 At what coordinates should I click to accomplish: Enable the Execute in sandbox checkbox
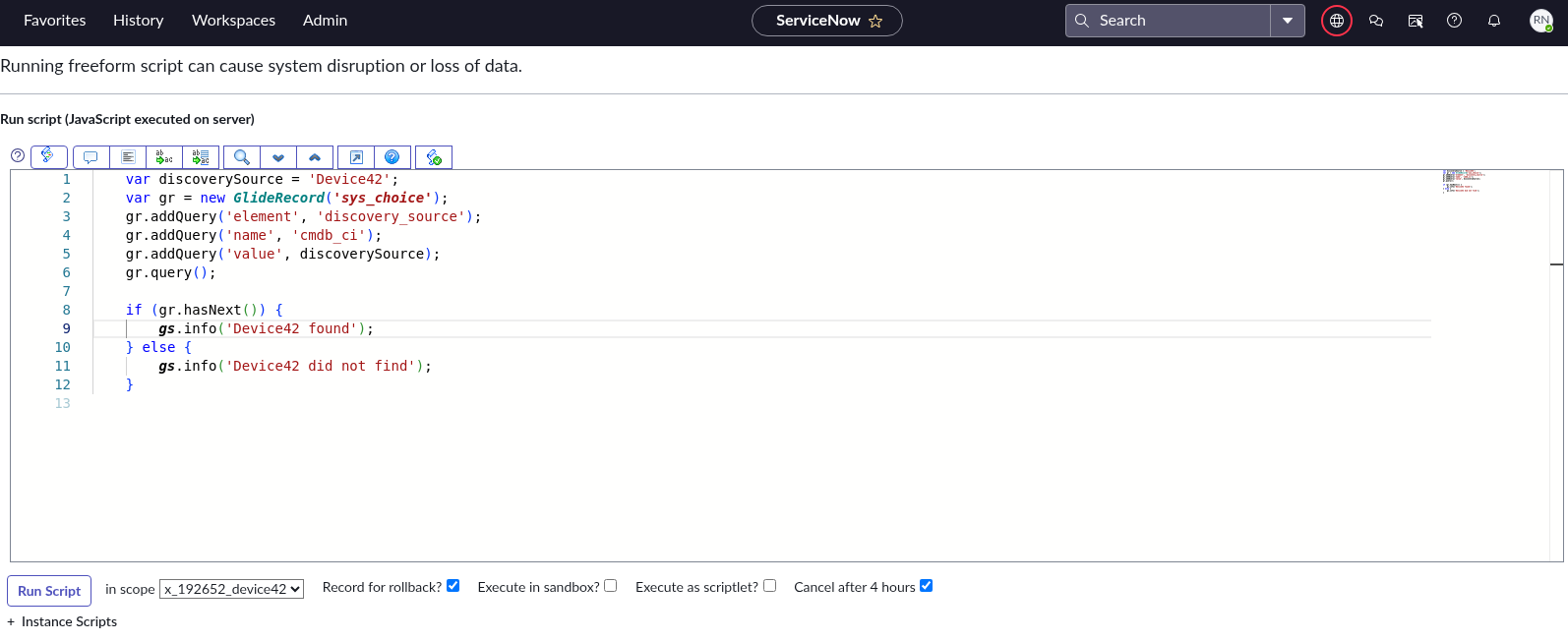611,586
